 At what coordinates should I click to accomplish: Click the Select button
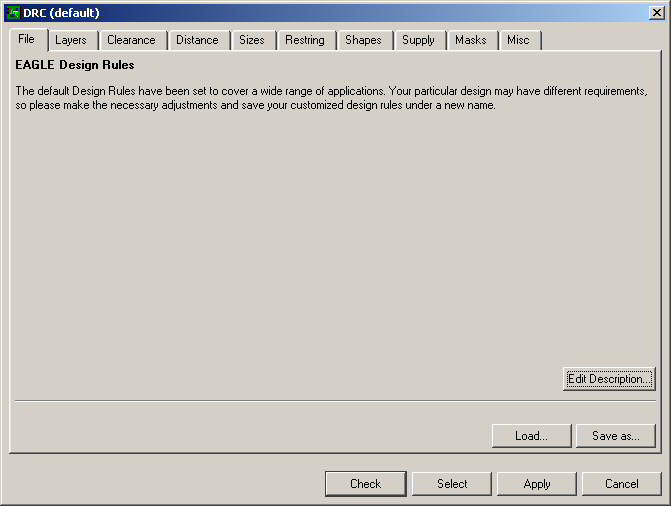click(x=452, y=484)
